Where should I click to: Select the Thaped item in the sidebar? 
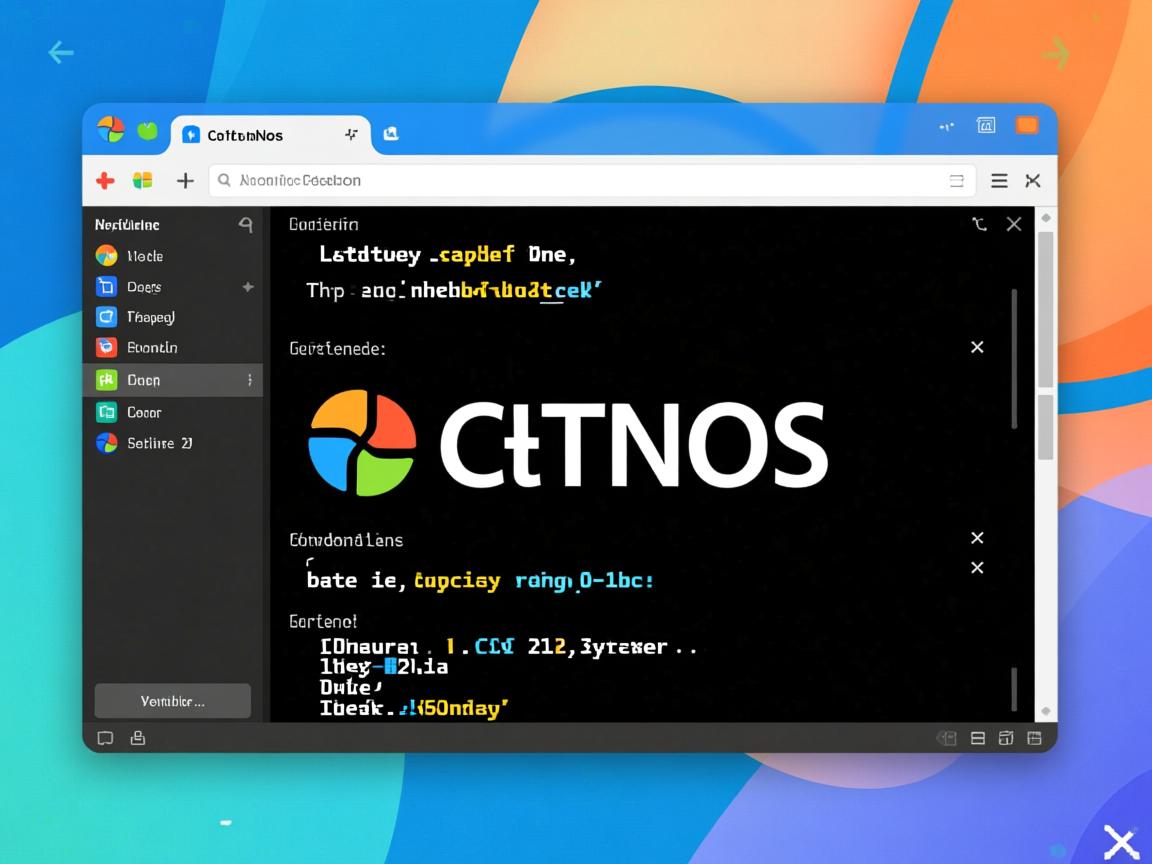click(x=150, y=317)
